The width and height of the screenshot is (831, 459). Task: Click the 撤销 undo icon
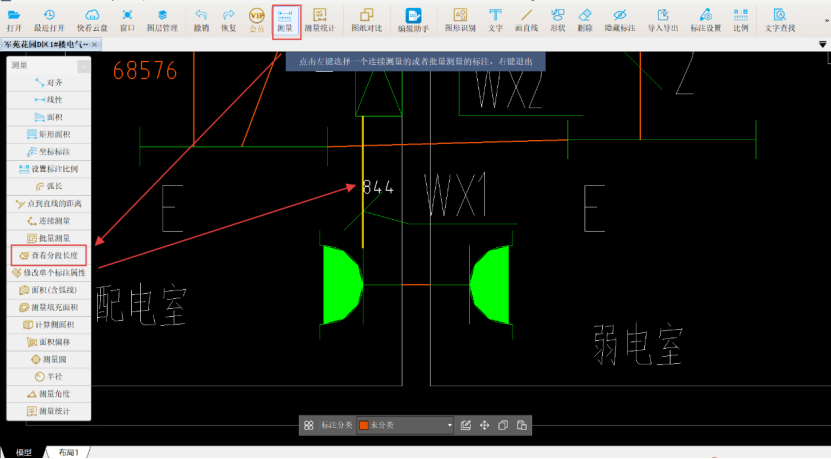[x=201, y=19]
